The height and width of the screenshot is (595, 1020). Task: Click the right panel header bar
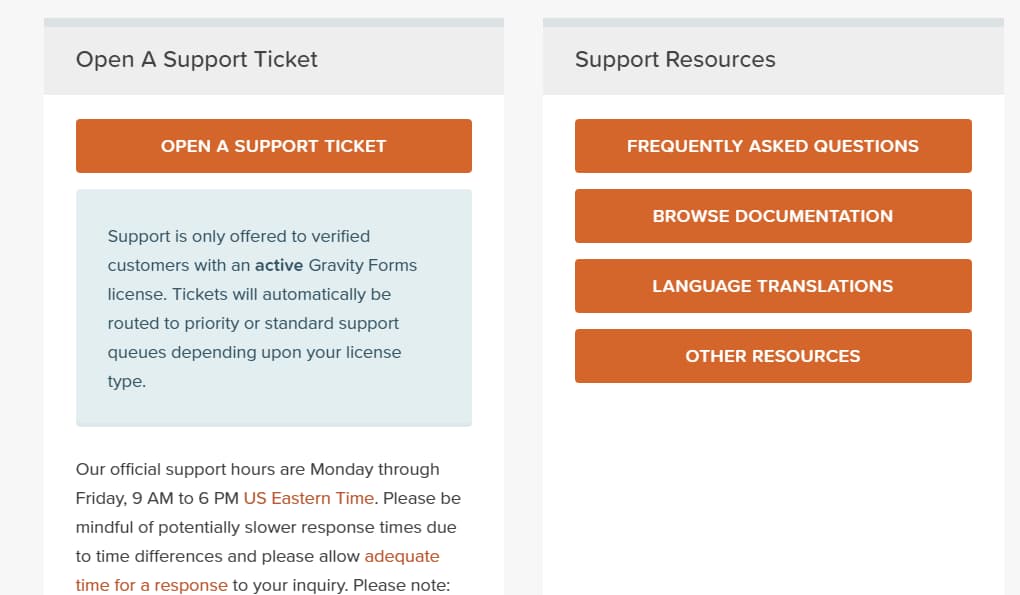pos(772,57)
